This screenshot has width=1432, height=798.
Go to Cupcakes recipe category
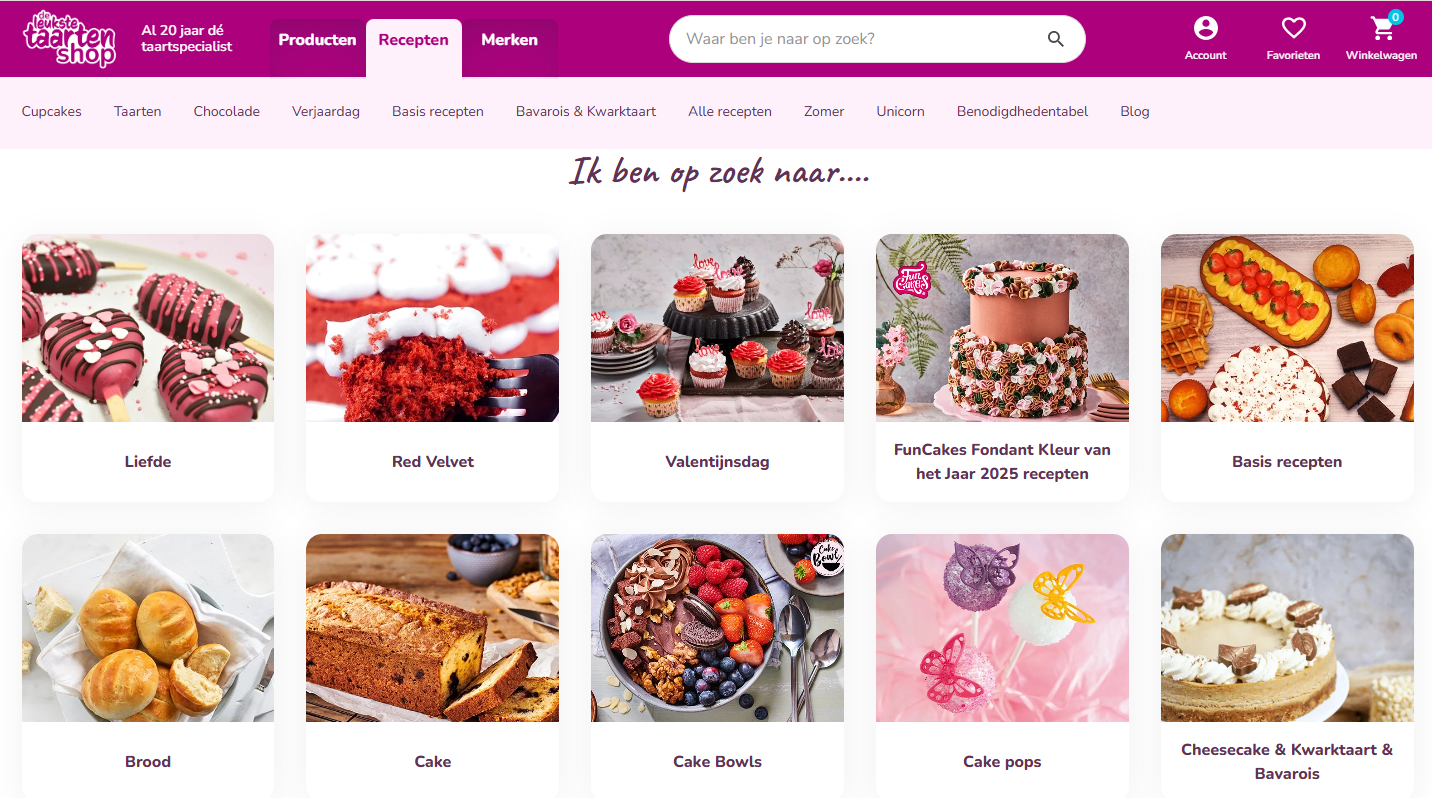(x=52, y=111)
